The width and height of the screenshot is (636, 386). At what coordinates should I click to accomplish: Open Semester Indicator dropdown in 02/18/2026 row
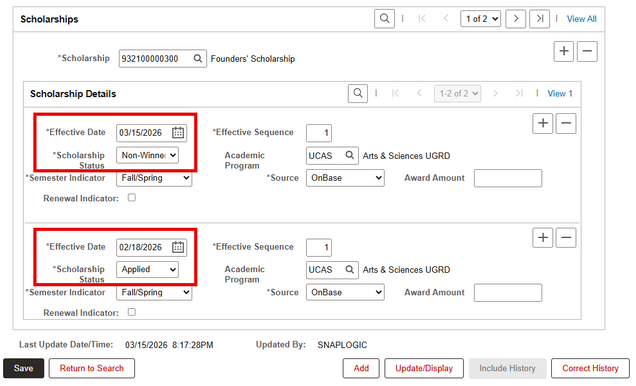(154, 292)
